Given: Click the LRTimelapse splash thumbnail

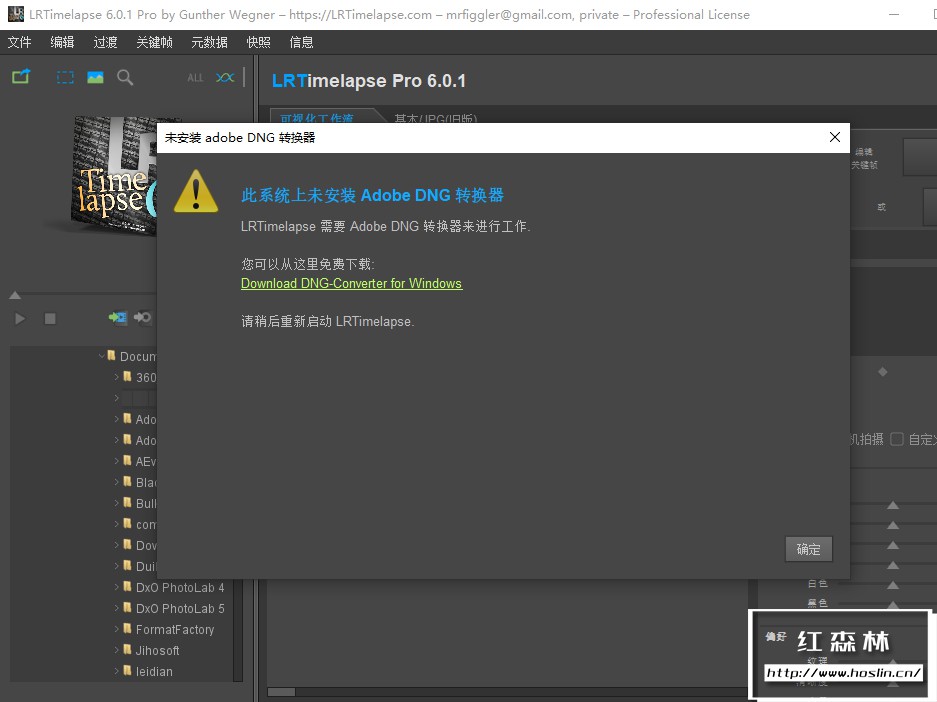Looking at the screenshot, I should (x=114, y=176).
